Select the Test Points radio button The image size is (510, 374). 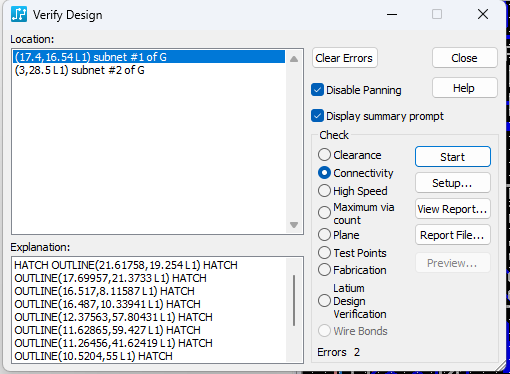coord(324,253)
